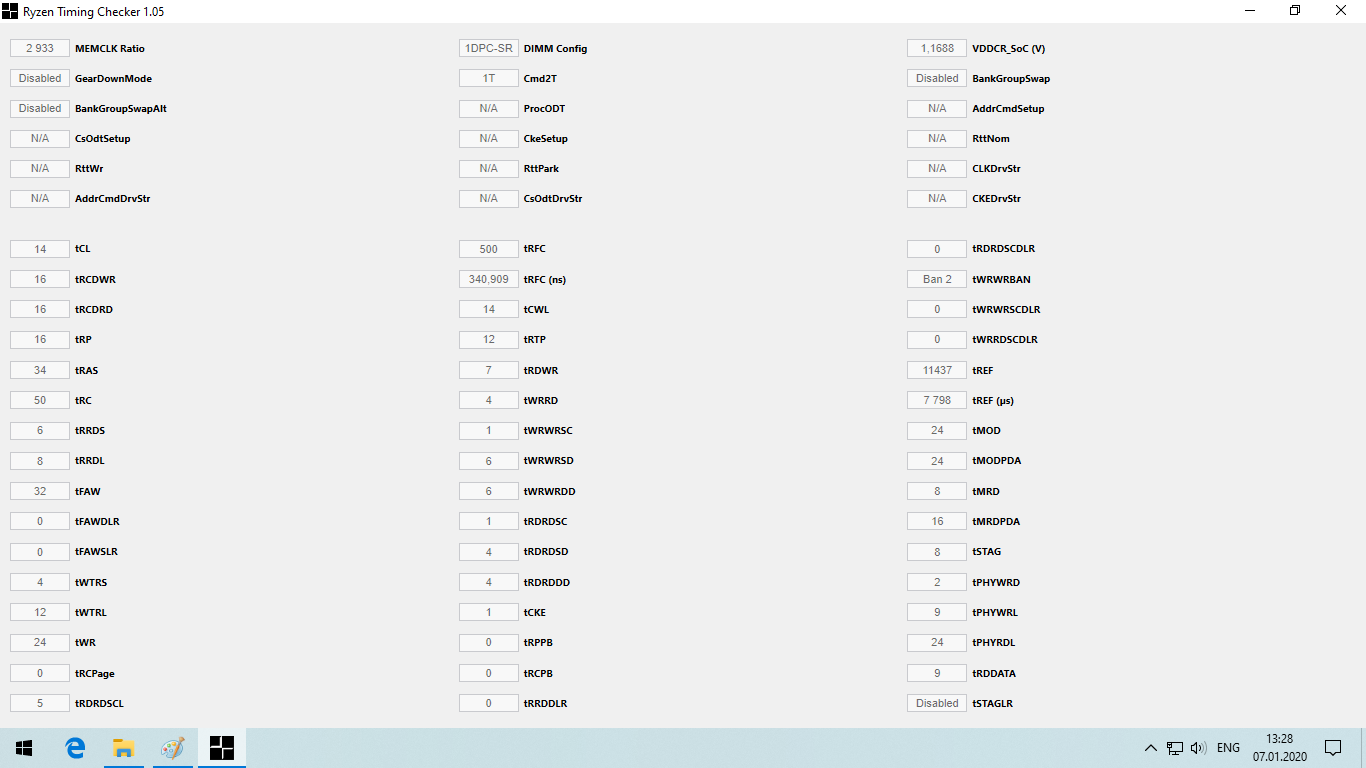
Task: Click the VDDCR_SoC voltage value field
Action: pyautogui.click(x=937, y=48)
